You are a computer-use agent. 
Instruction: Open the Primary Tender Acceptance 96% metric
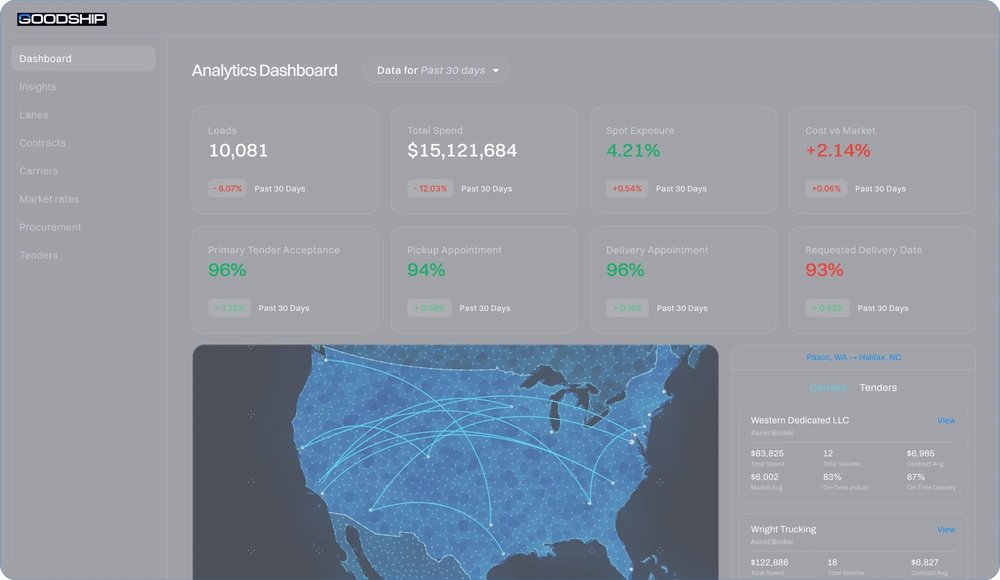(x=227, y=270)
